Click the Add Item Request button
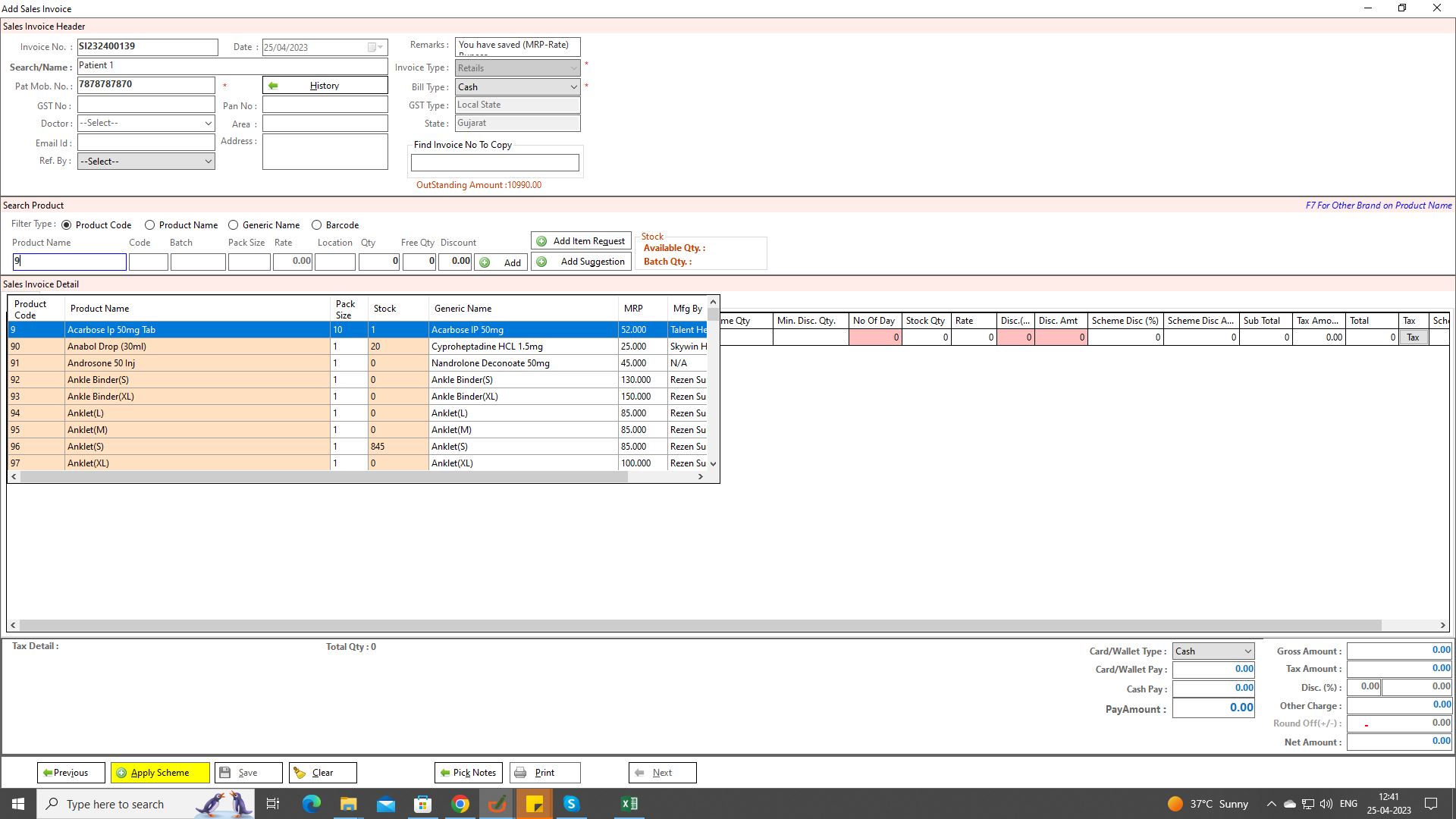 581,241
